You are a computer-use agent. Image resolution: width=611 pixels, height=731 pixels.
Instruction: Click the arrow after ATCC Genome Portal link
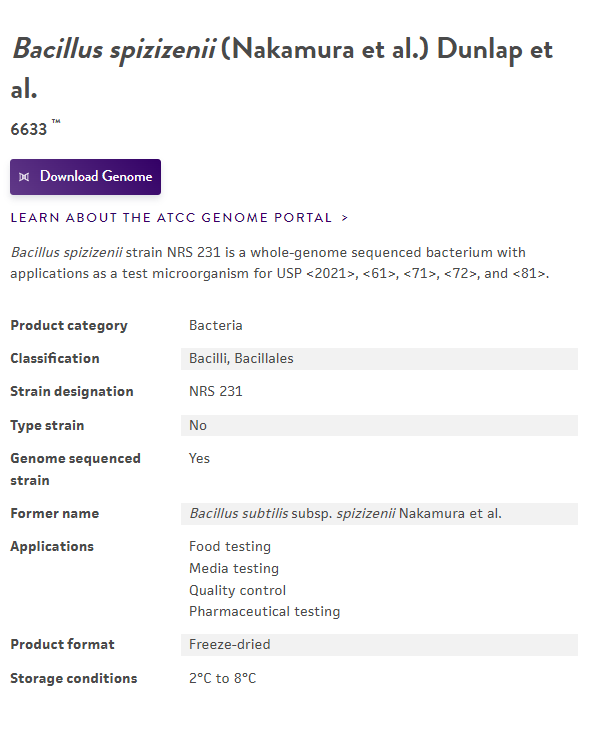click(x=344, y=217)
